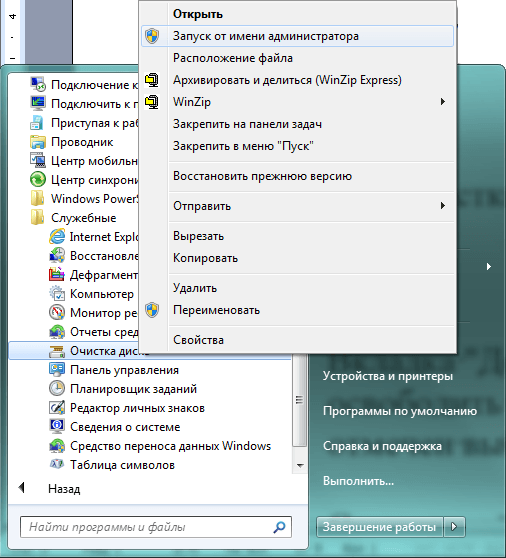This screenshot has height=558, width=506.
Task: Click the System Restore icon
Action: [57, 256]
